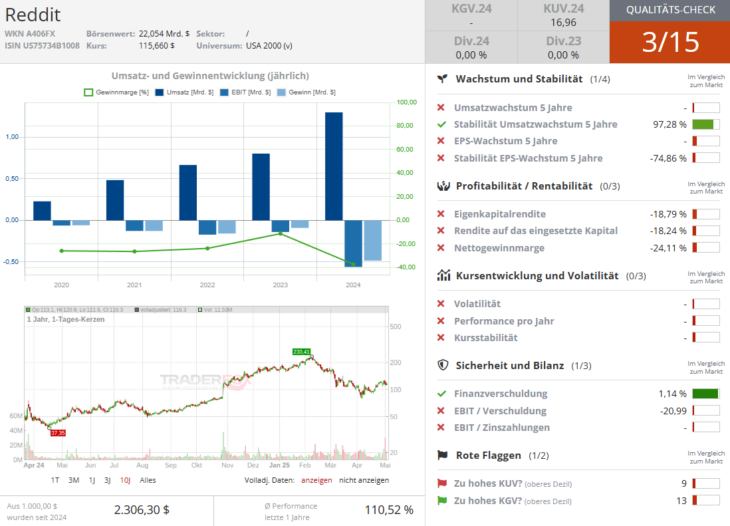Click the green flag beside Zu hohes KGV?
Viewport: 730px width, 526px height.
[442, 501]
